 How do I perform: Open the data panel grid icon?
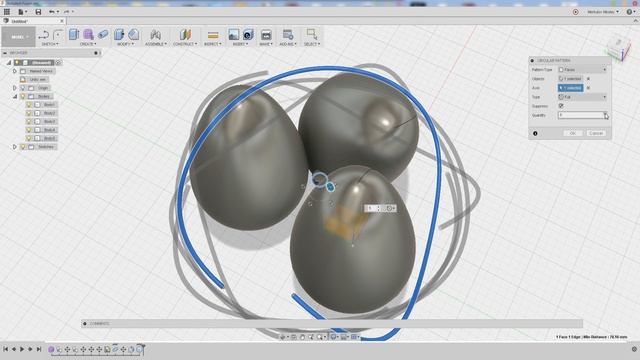click(x=7, y=12)
